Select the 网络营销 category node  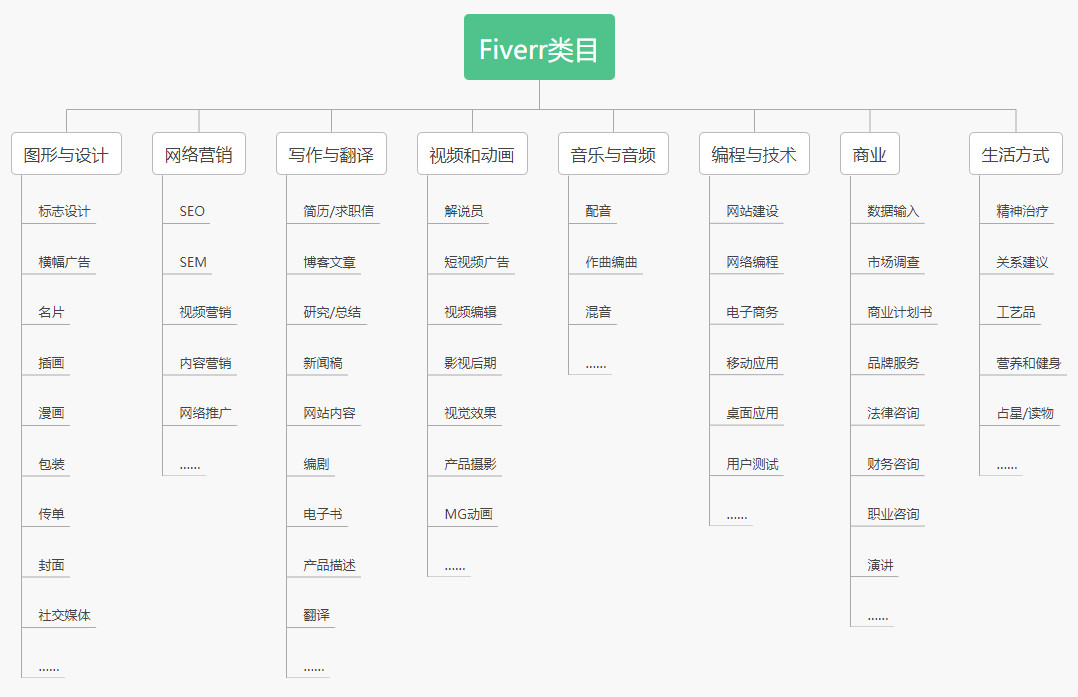pos(199,154)
